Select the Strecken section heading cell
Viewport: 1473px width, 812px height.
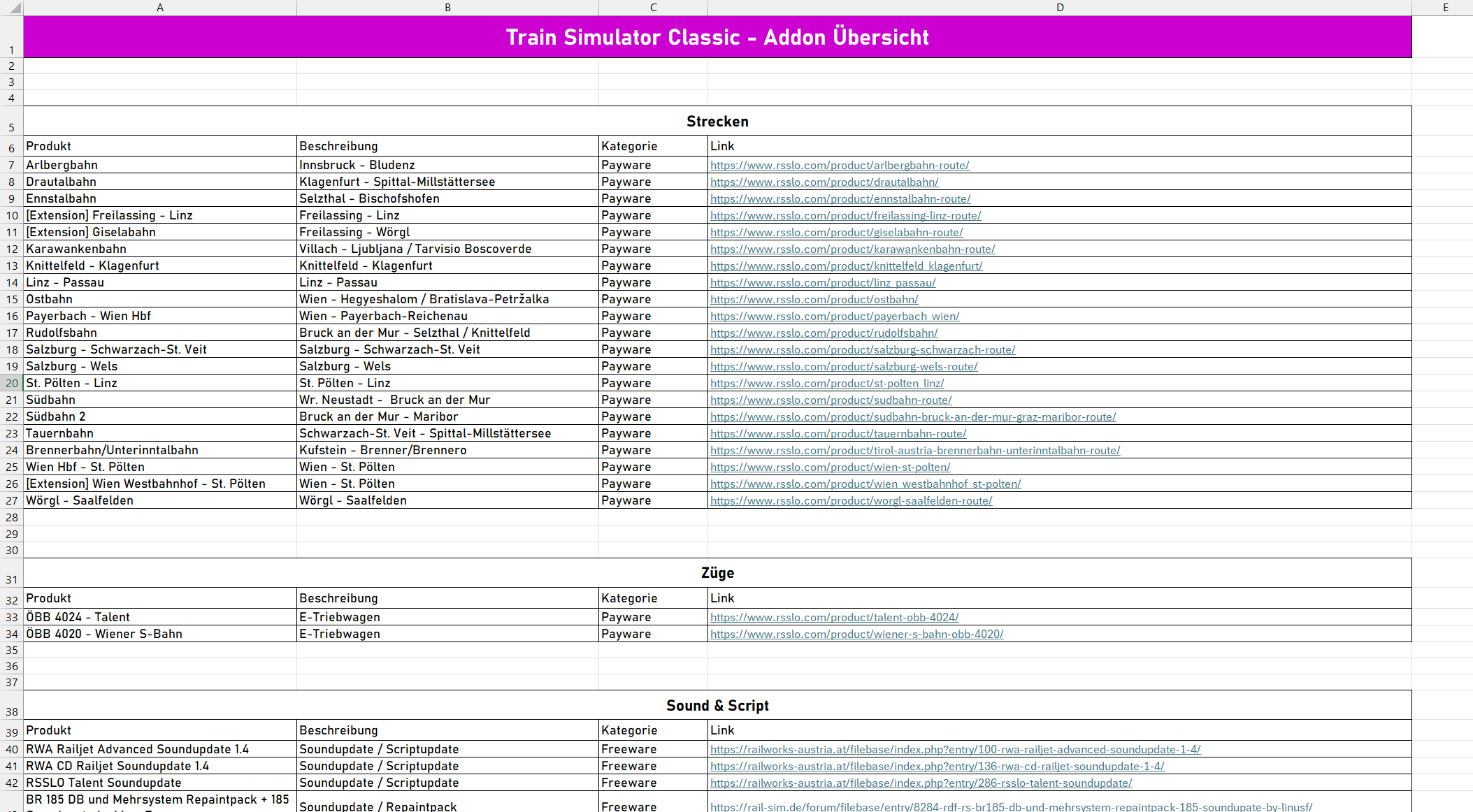click(717, 121)
